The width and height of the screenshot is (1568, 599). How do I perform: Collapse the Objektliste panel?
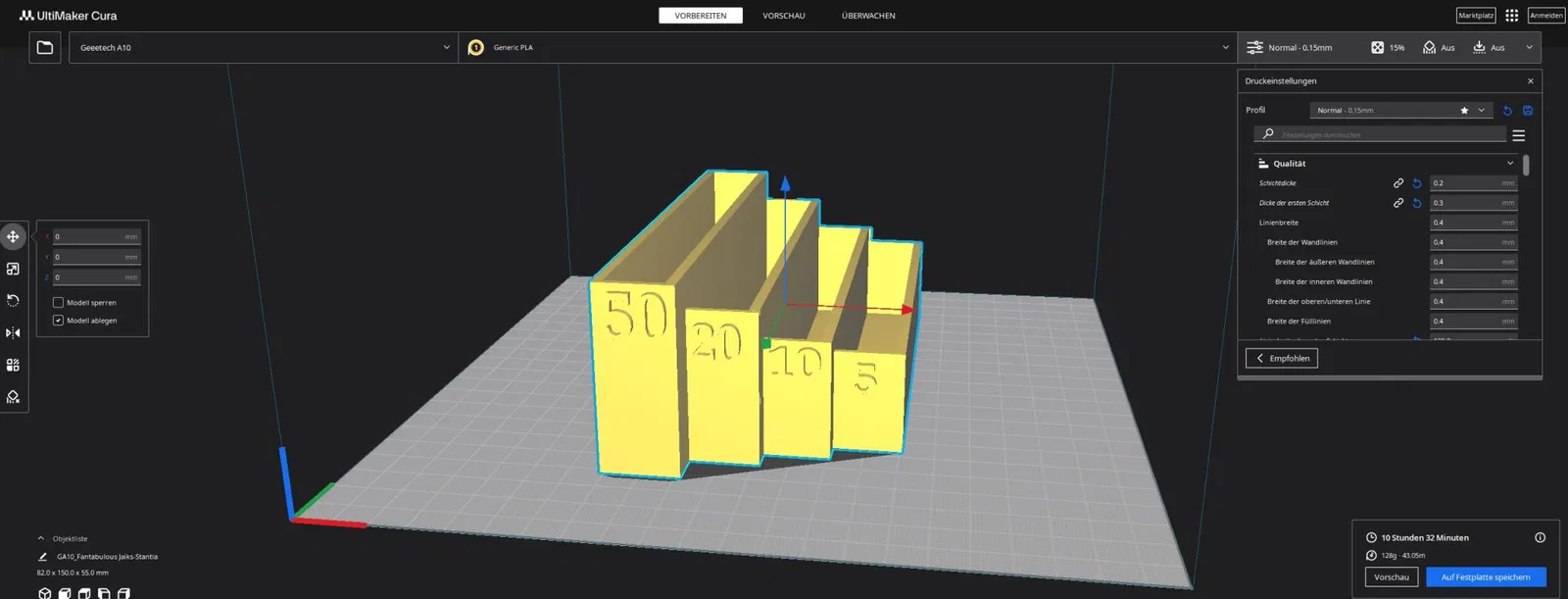tap(40, 538)
